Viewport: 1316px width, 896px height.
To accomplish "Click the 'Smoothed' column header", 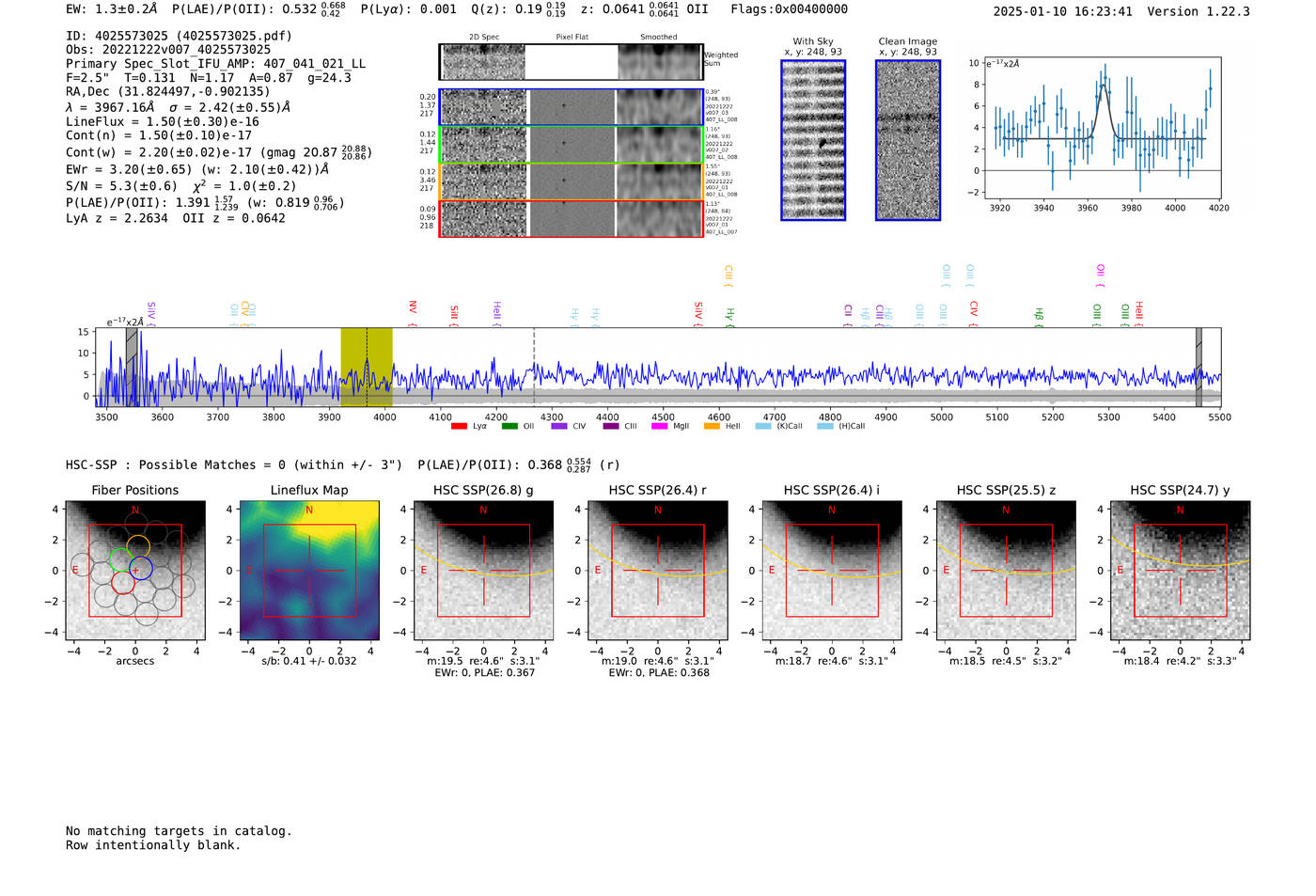I will (658, 37).
